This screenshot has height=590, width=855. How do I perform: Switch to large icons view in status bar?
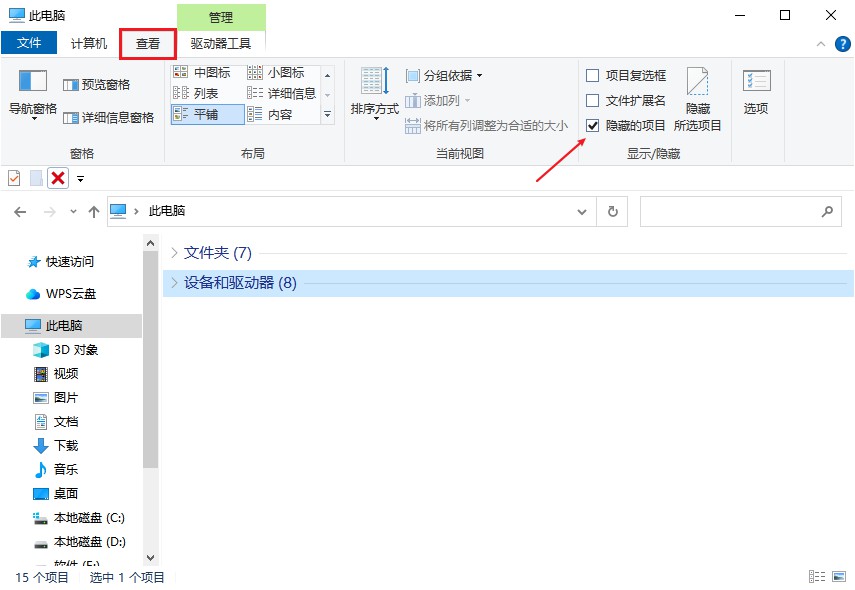point(839,576)
